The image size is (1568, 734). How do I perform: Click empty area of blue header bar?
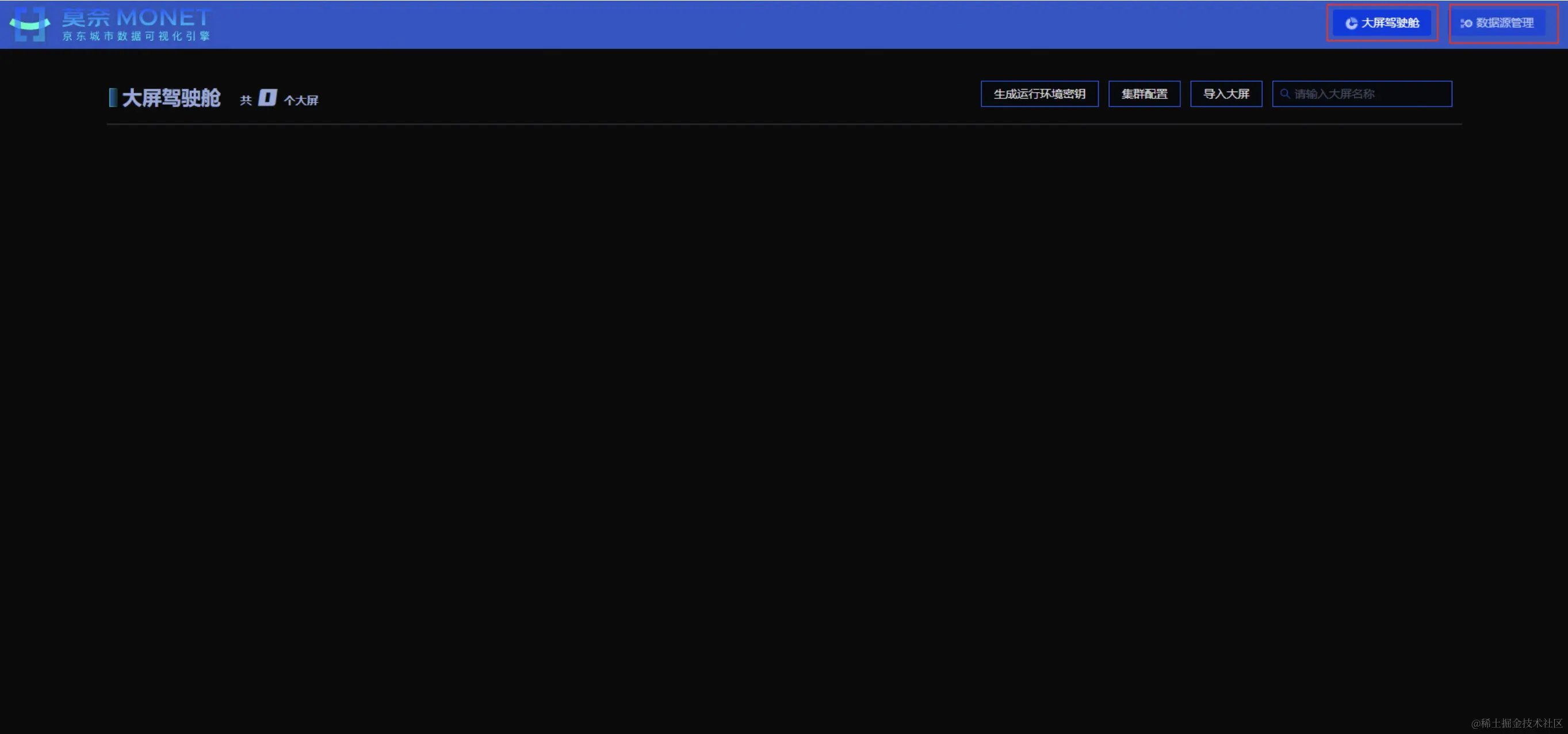[731, 24]
